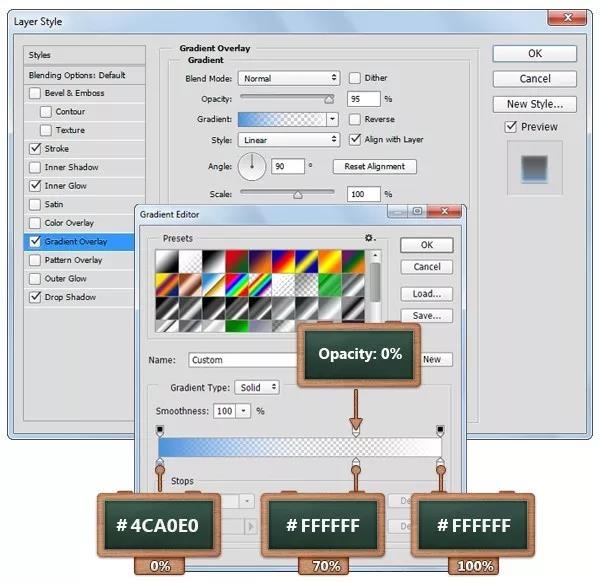The height and width of the screenshot is (582, 600).
Task: Tick the Reverse gradient checkbox
Action: (355, 119)
